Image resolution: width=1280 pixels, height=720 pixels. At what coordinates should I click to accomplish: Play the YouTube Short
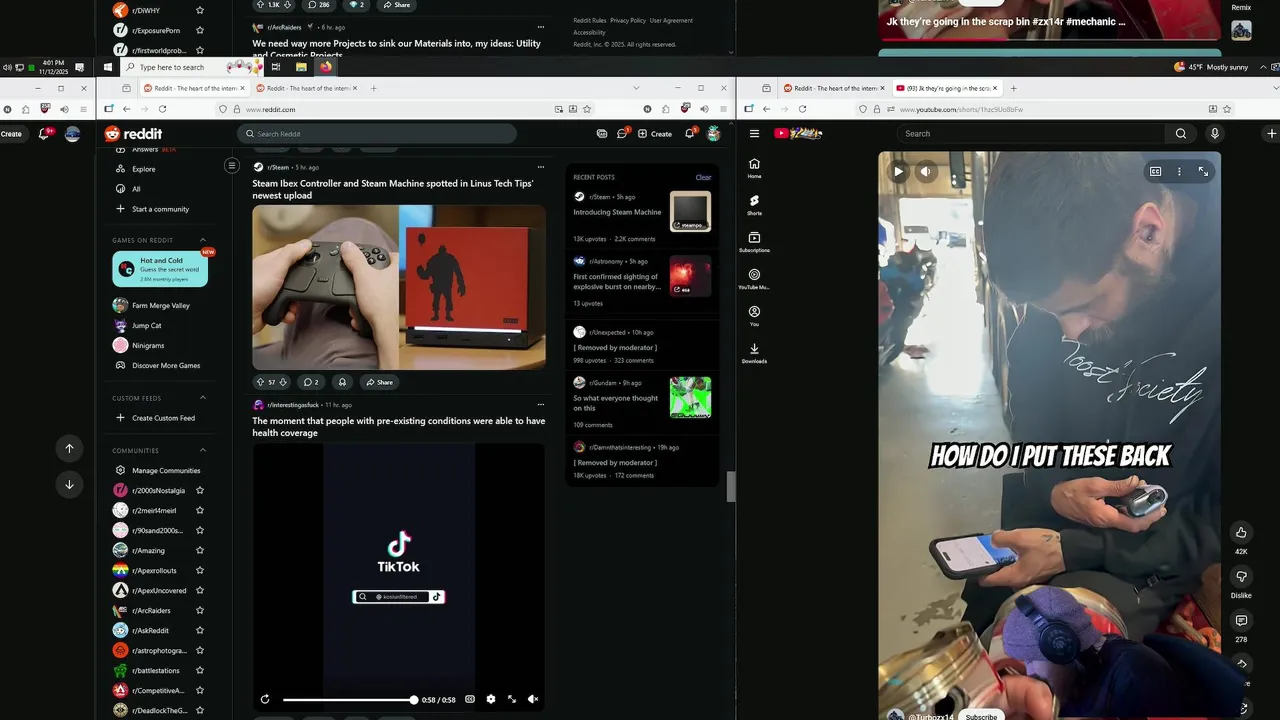tap(898, 171)
